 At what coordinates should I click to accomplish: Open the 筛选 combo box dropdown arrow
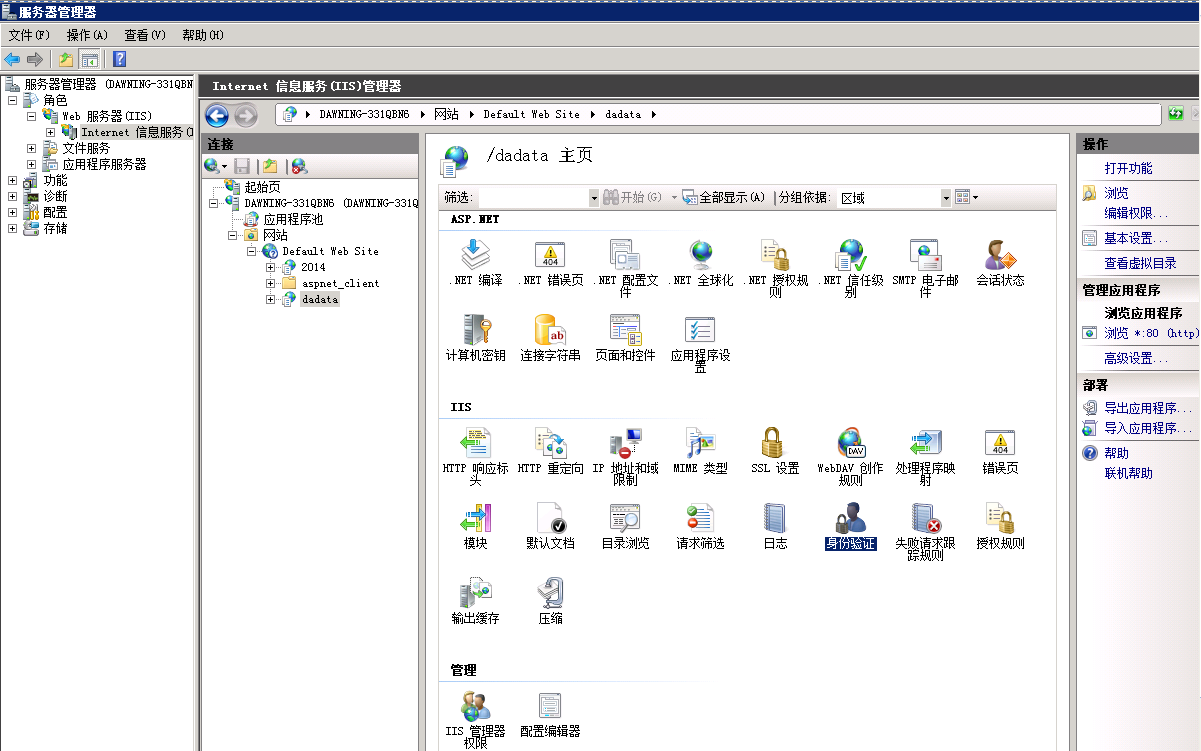594,198
